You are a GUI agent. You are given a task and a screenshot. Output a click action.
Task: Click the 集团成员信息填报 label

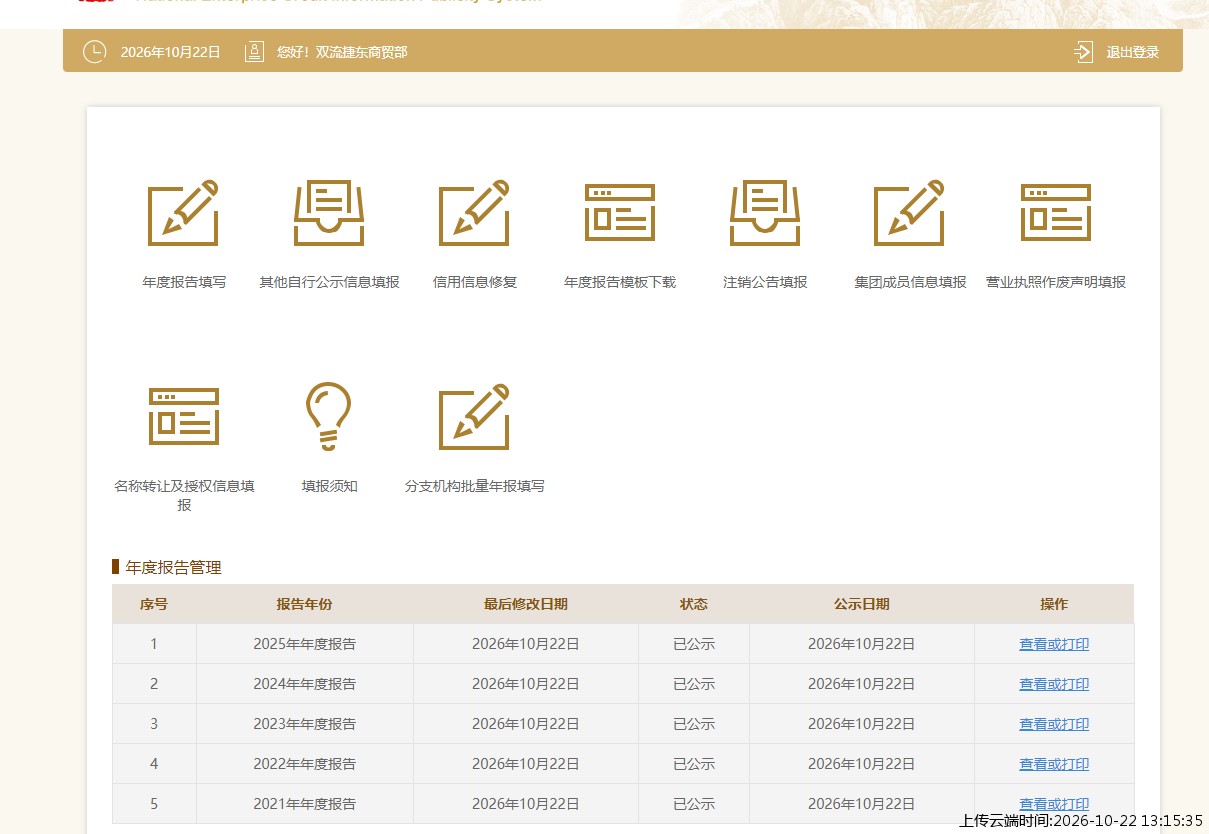pyautogui.click(x=910, y=282)
